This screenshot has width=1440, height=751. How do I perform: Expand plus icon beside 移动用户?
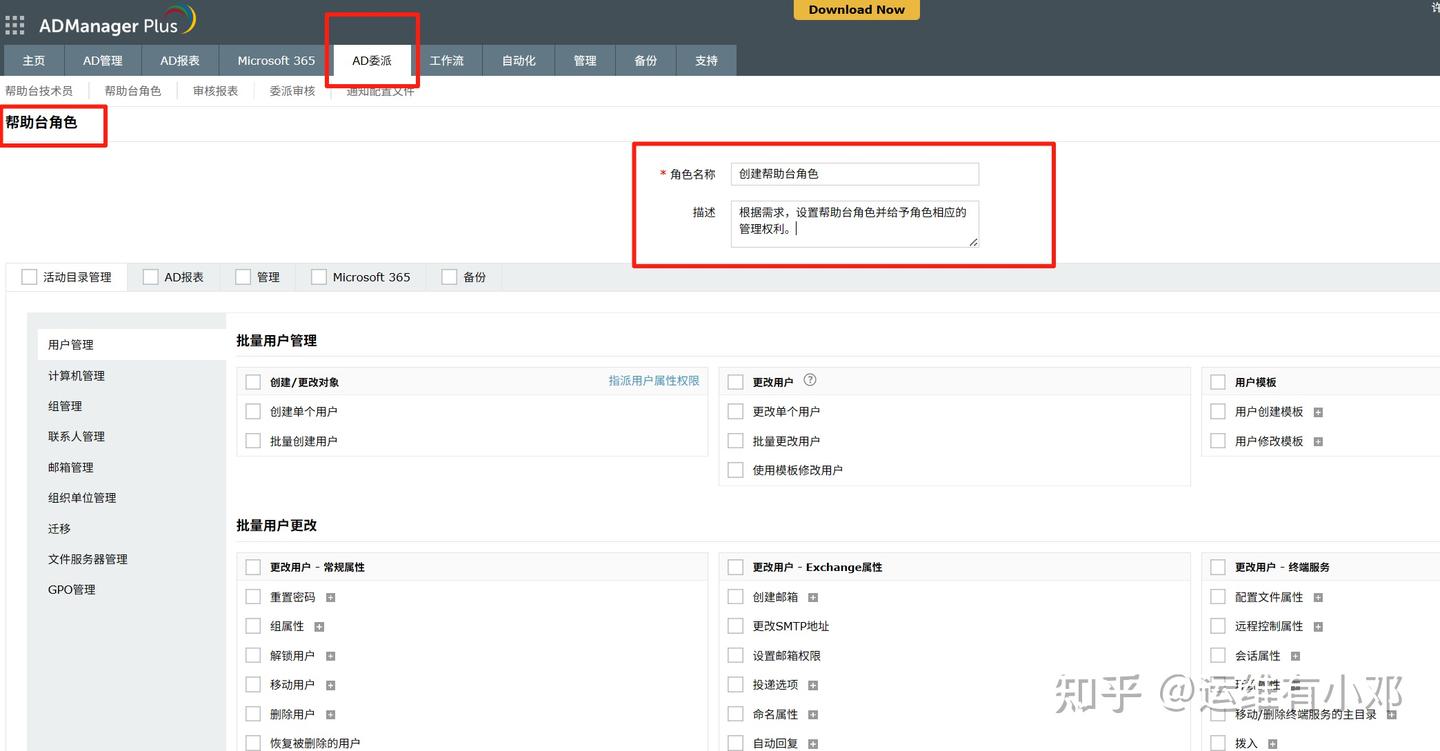(330, 685)
